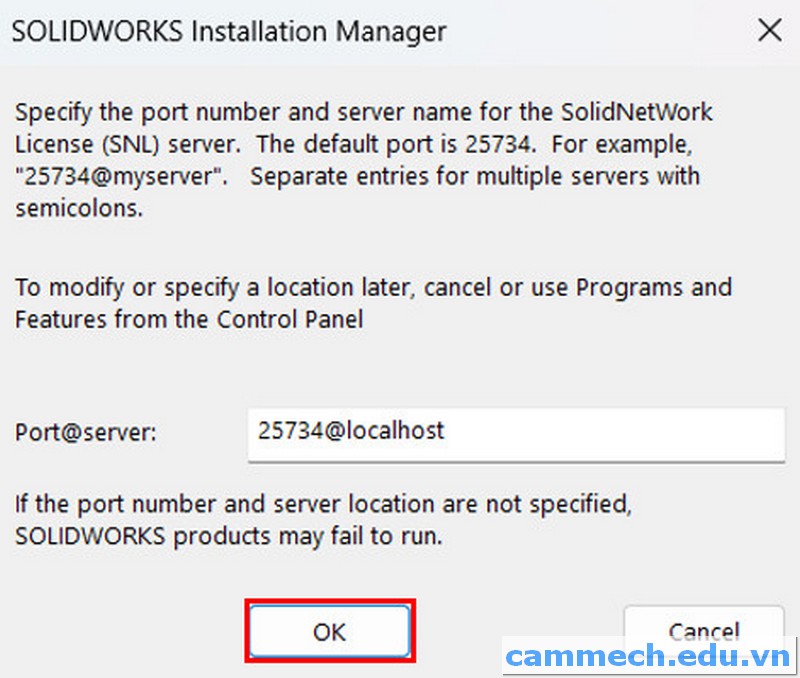Close the SOLIDWORKS Installation Manager dialog
The width and height of the screenshot is (800, 678).
[769, 30]
